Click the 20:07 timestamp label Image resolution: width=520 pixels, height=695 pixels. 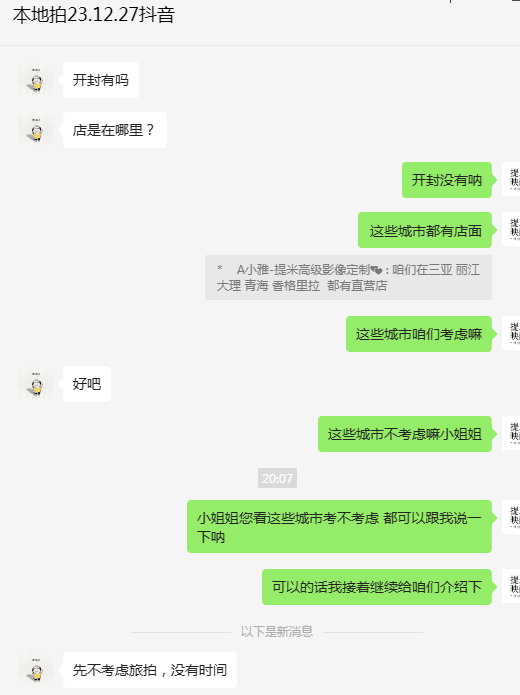point(277,478)
